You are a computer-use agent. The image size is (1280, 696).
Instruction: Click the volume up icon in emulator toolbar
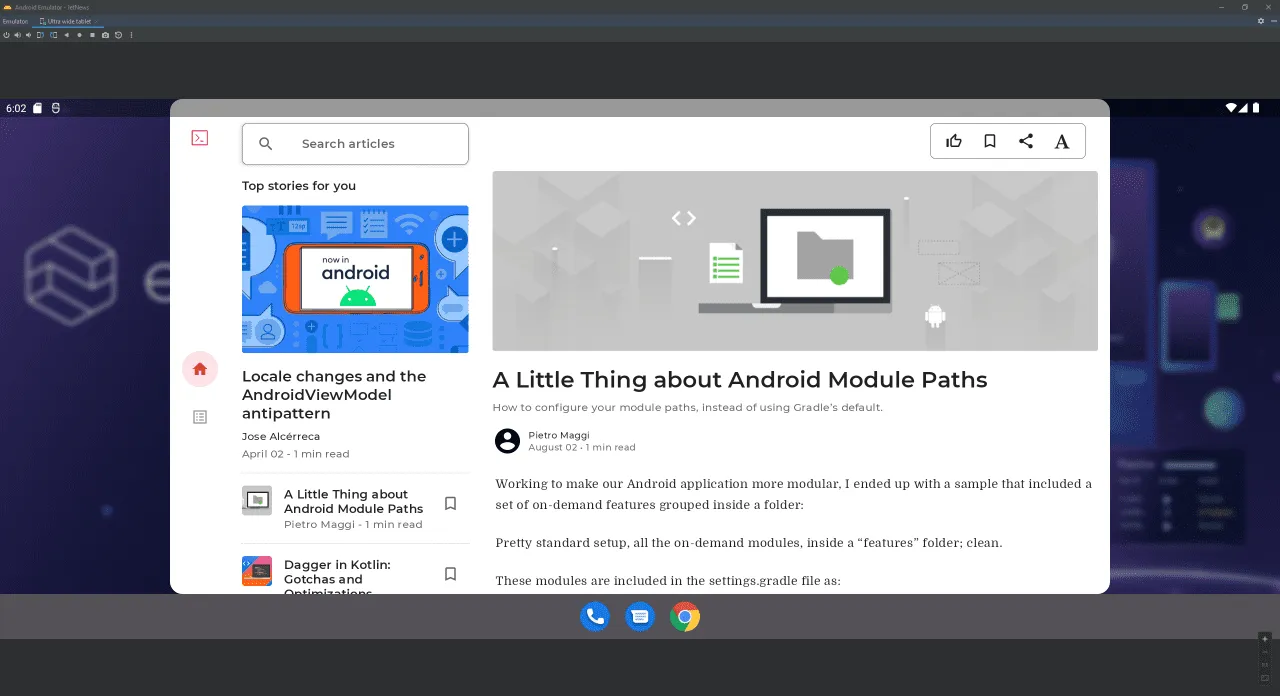click(x=16, y=35)
